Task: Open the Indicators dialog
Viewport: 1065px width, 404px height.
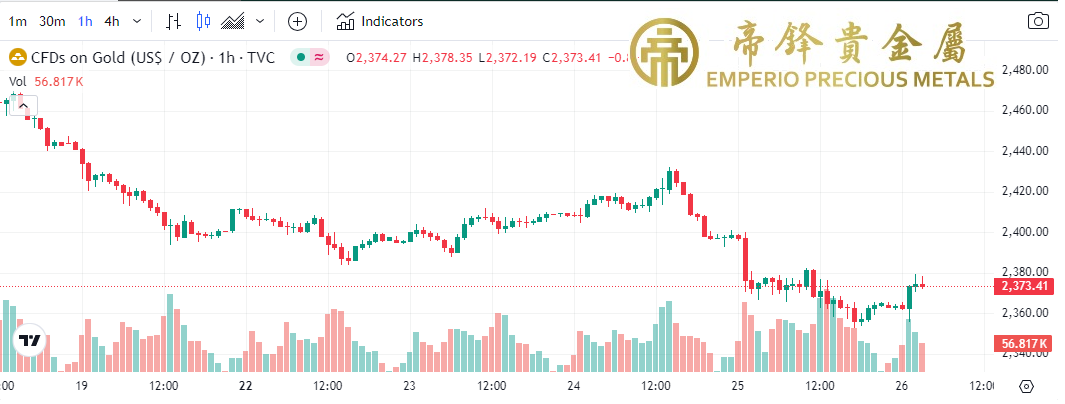Action: (380, 21)
